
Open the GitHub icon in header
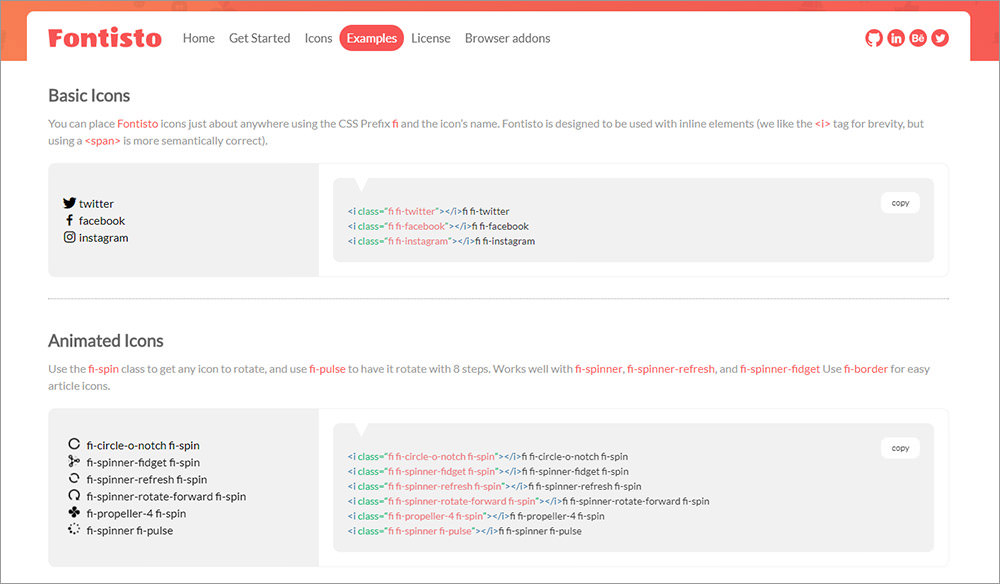874,38
